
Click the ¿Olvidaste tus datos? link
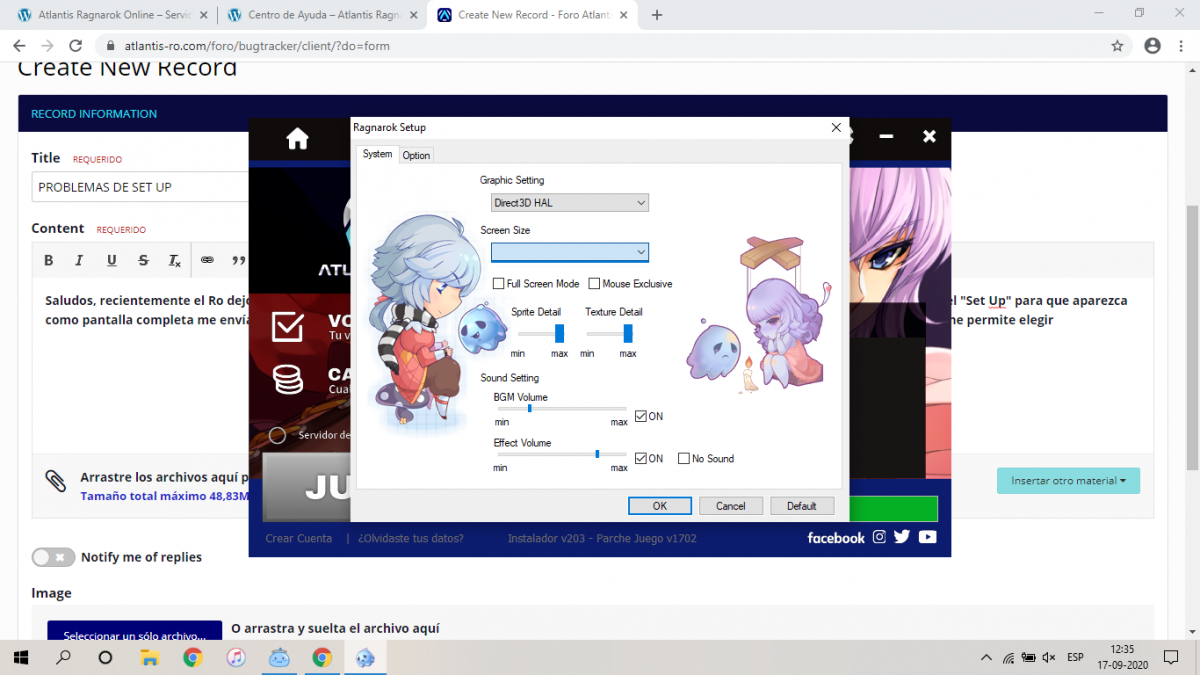tap(411, 538)
